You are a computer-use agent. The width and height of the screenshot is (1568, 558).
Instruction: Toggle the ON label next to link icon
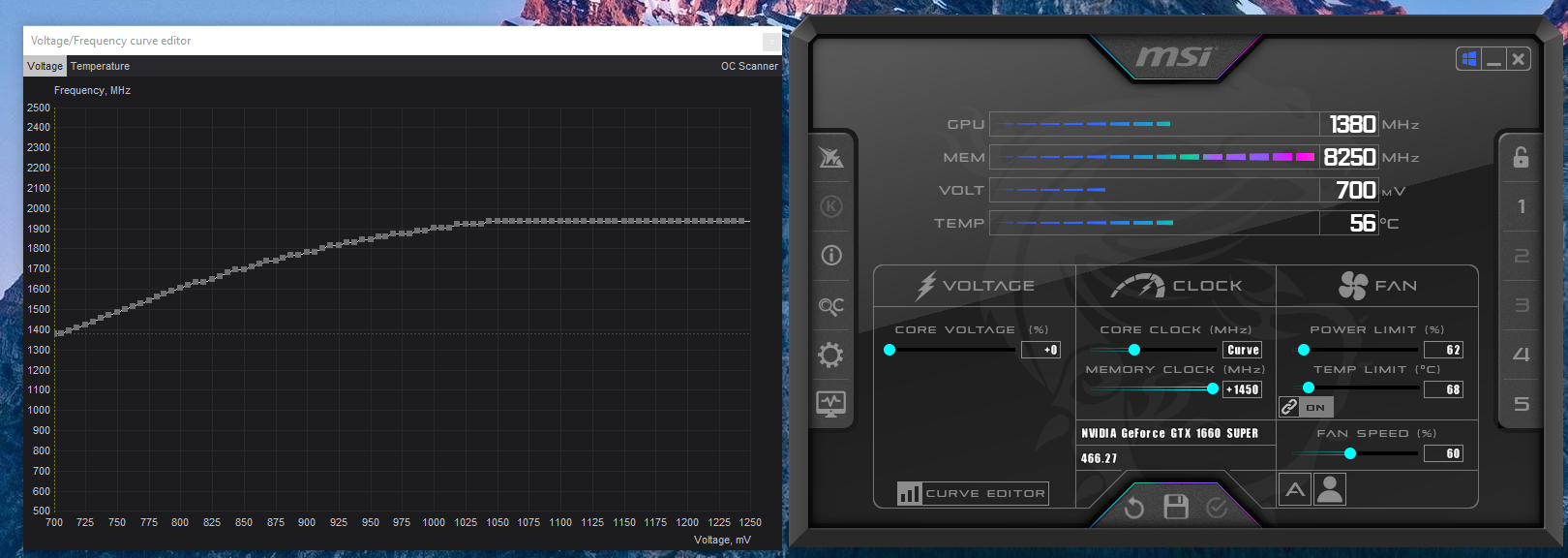click(1315, 407)
